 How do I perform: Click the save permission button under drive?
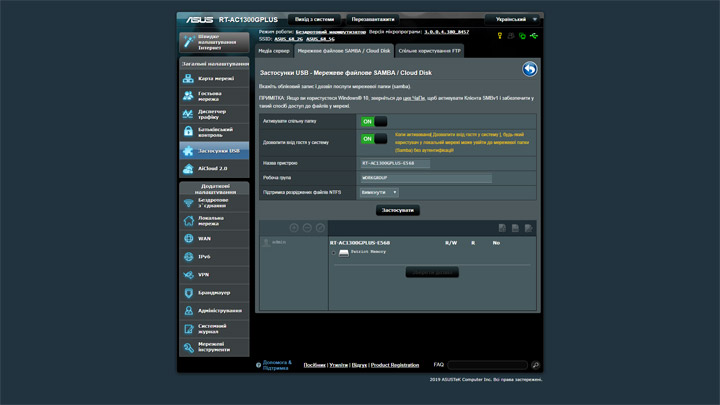tap(432, 272)
